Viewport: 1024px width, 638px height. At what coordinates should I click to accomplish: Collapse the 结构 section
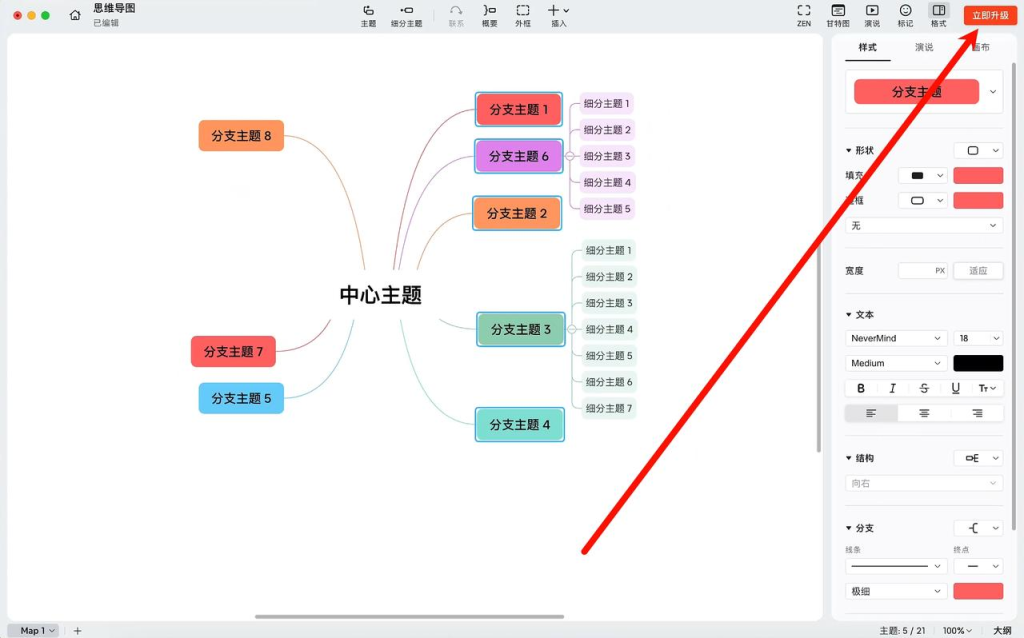848,458
